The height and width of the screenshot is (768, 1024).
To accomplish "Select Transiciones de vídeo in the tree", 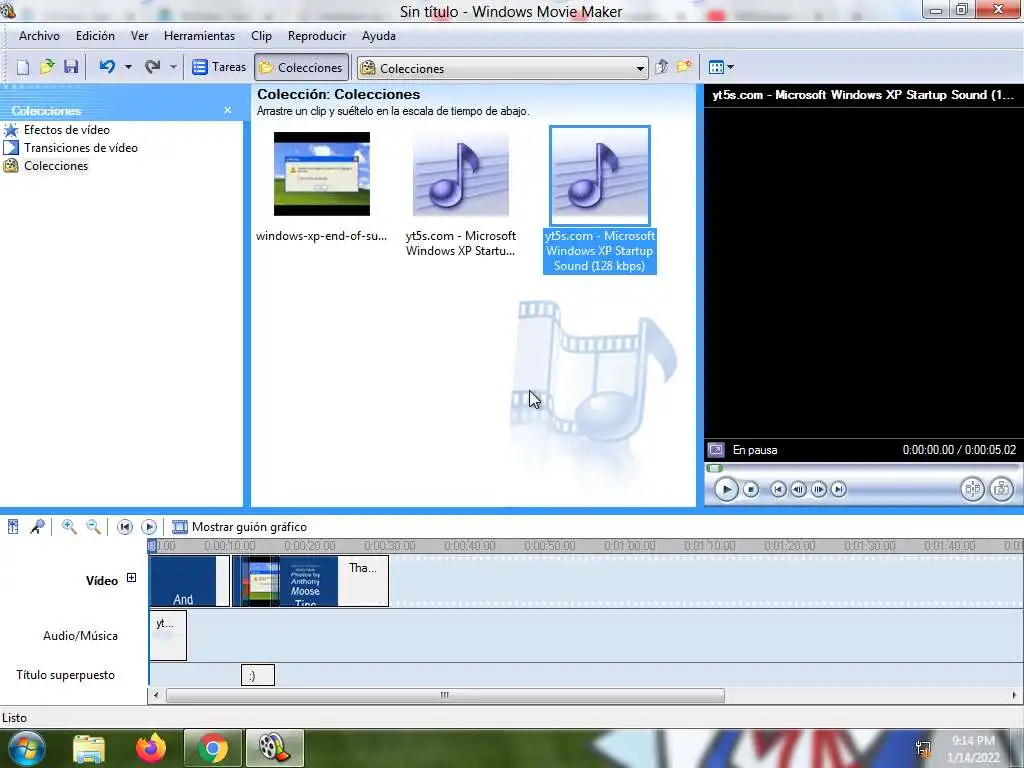I will [x=81, y=148].
